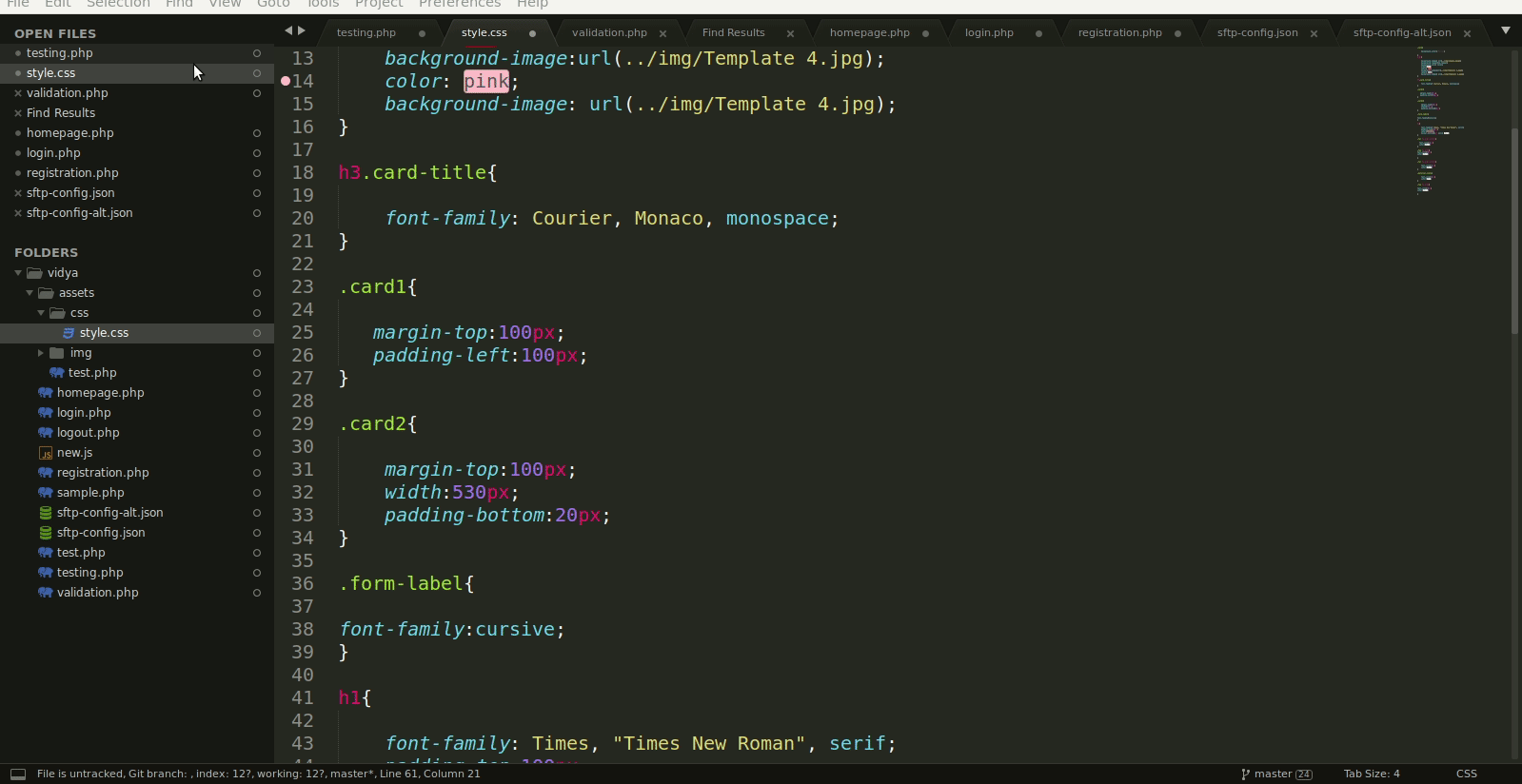Viewport: 1522px width, 784px height.
Task: Click the JS icon of new.js
Action: [46, 453]
